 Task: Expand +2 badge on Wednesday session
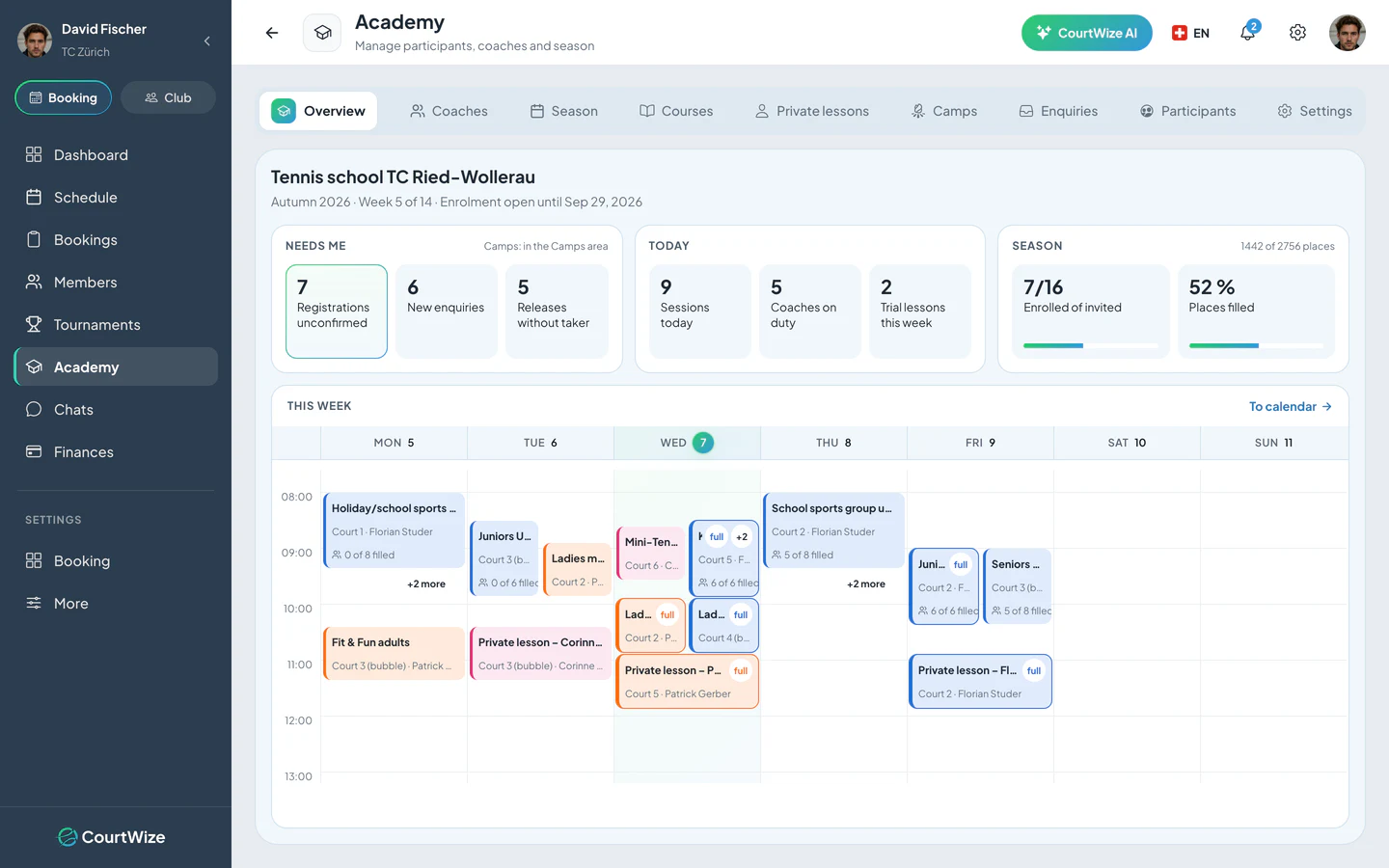(742, 537)
